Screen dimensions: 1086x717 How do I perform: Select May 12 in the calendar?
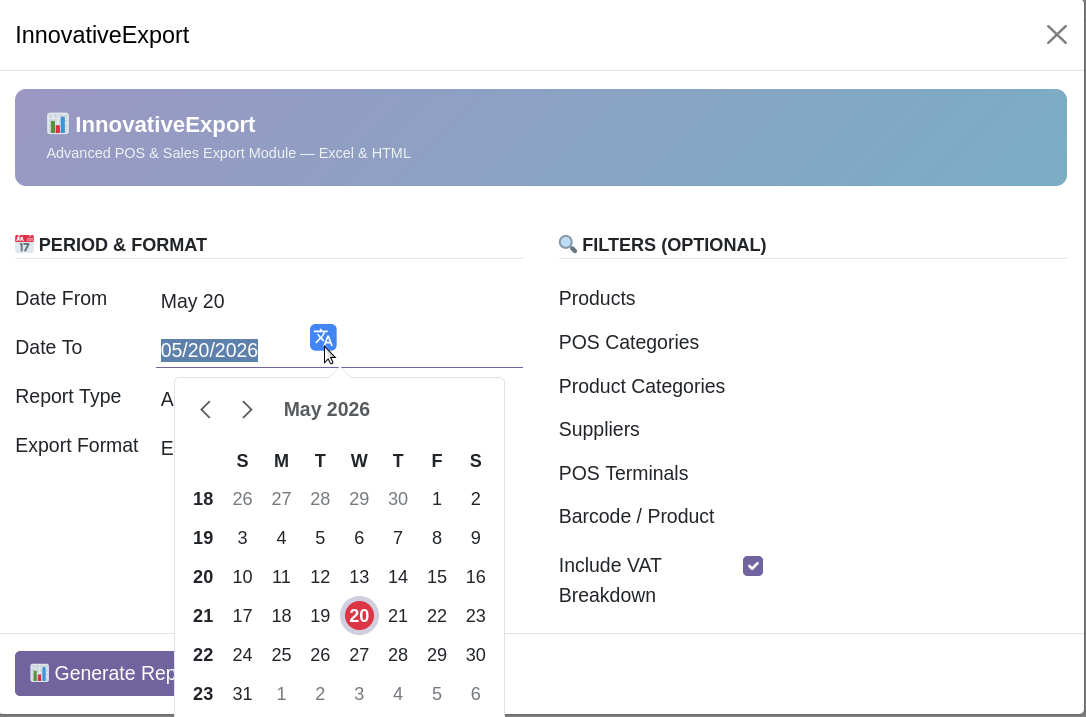pos(320,576)
